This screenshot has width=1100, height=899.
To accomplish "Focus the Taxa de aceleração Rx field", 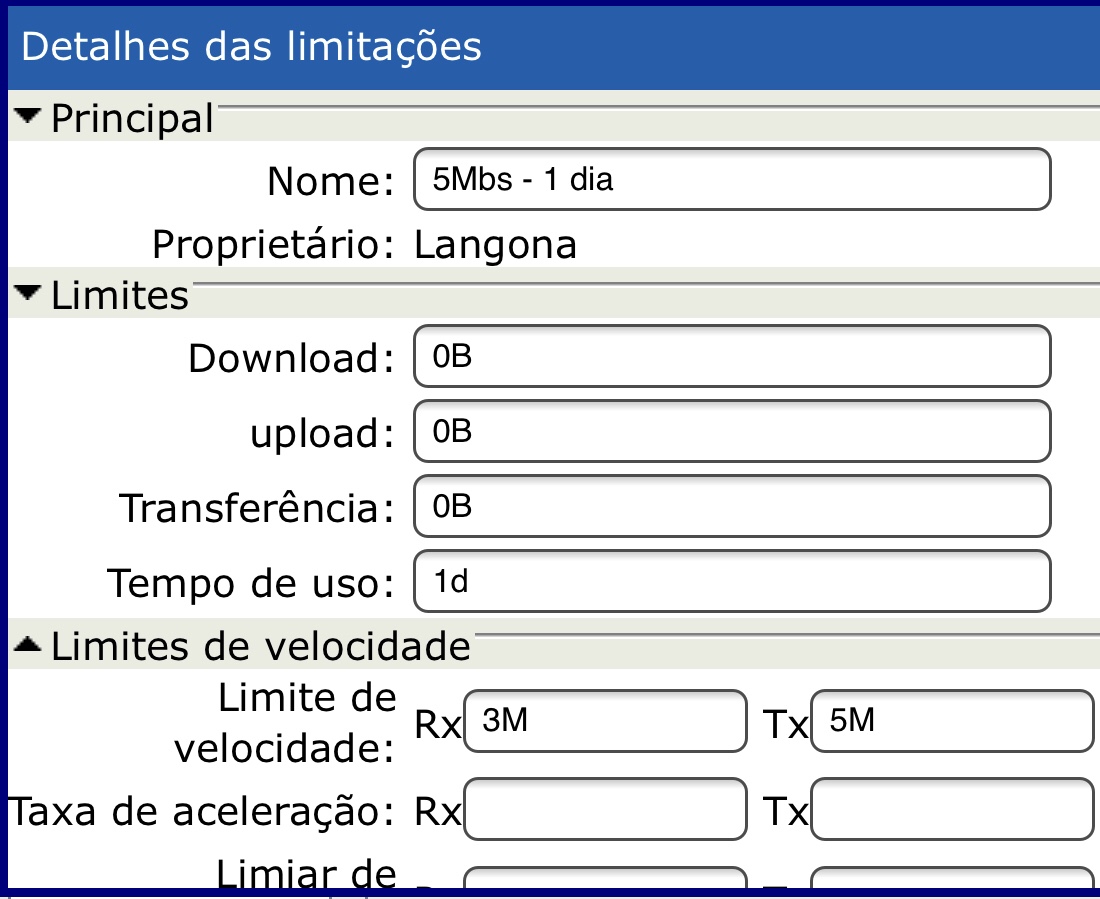I will point(605,810).
